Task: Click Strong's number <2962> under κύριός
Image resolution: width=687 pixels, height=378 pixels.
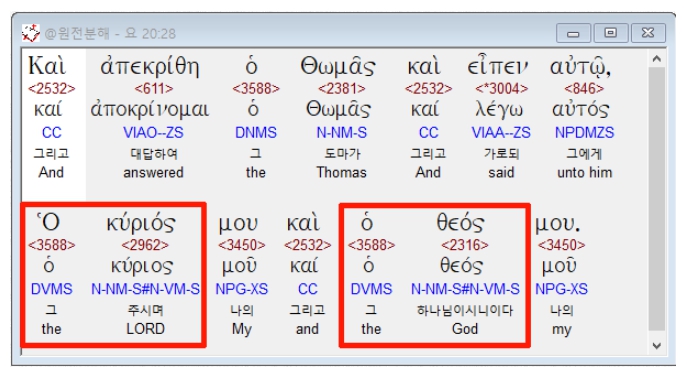Action: 145,245
